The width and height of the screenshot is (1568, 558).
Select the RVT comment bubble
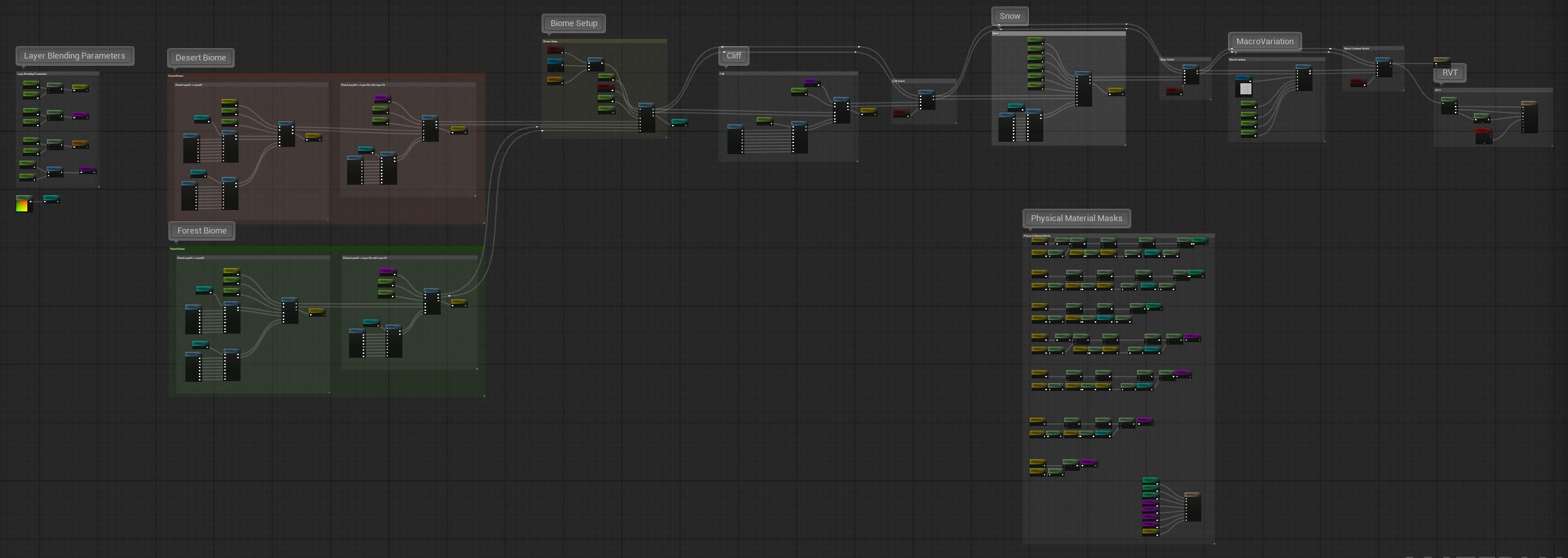click(x=1449, y=73)
